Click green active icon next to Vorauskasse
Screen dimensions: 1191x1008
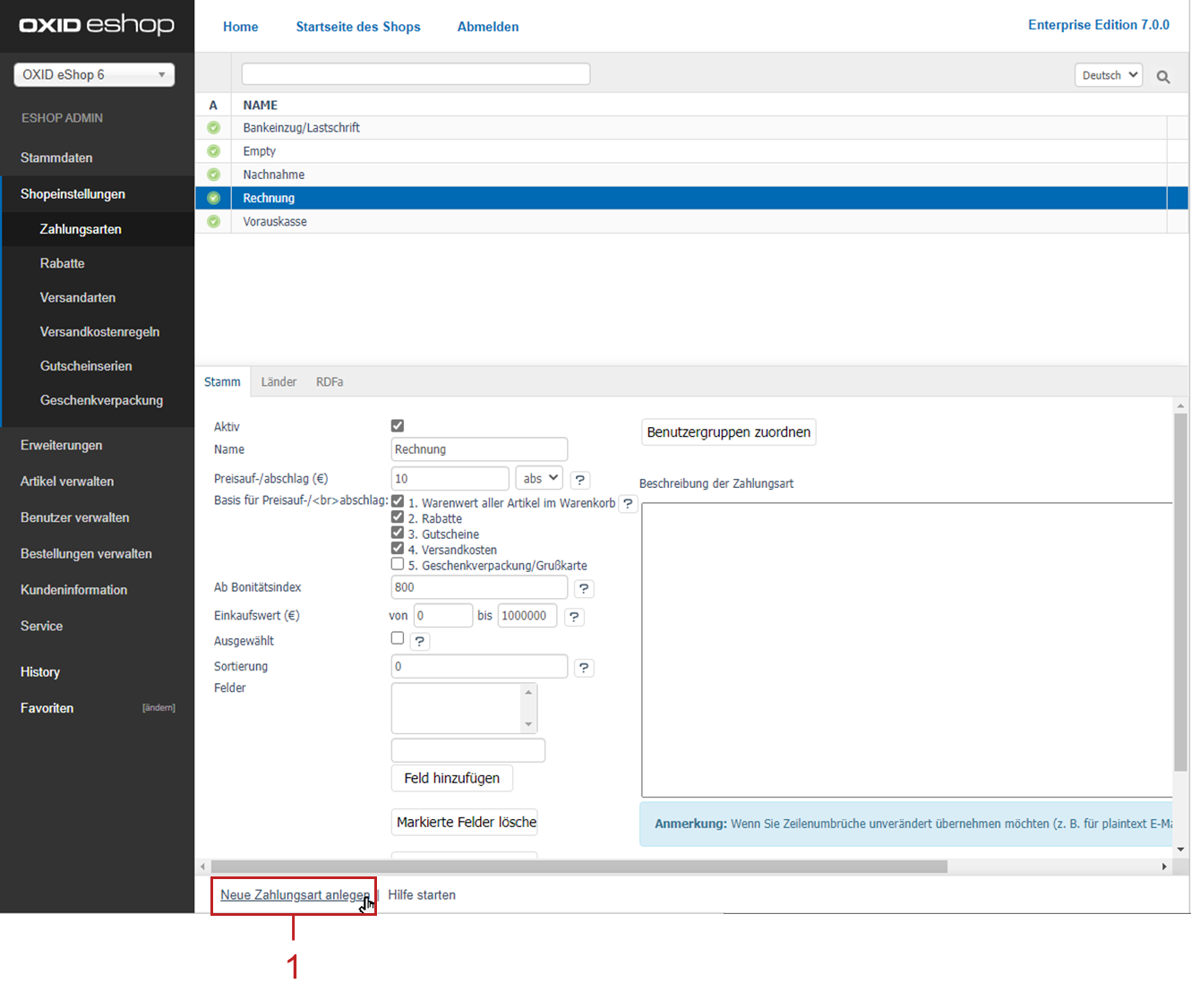[213, 221]
